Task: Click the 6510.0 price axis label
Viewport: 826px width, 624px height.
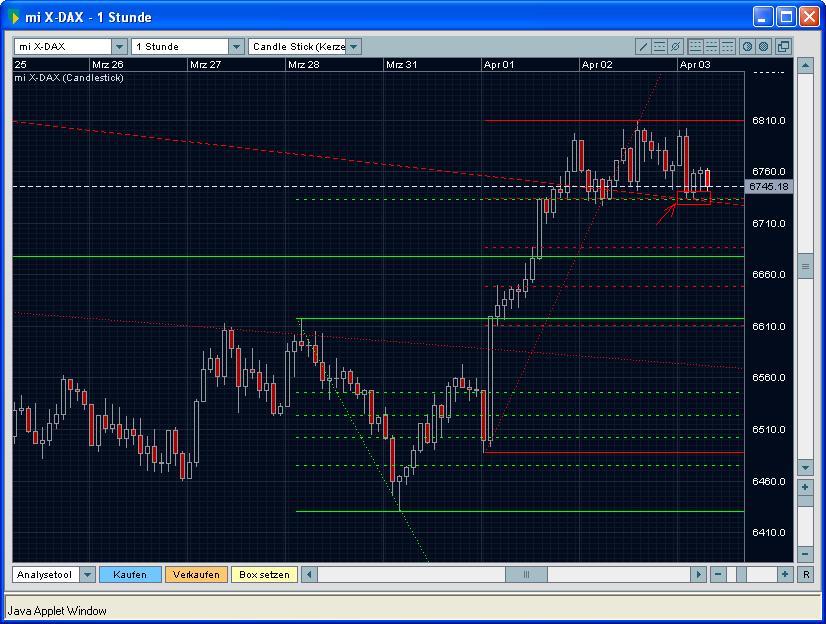Action: (769, 430)
